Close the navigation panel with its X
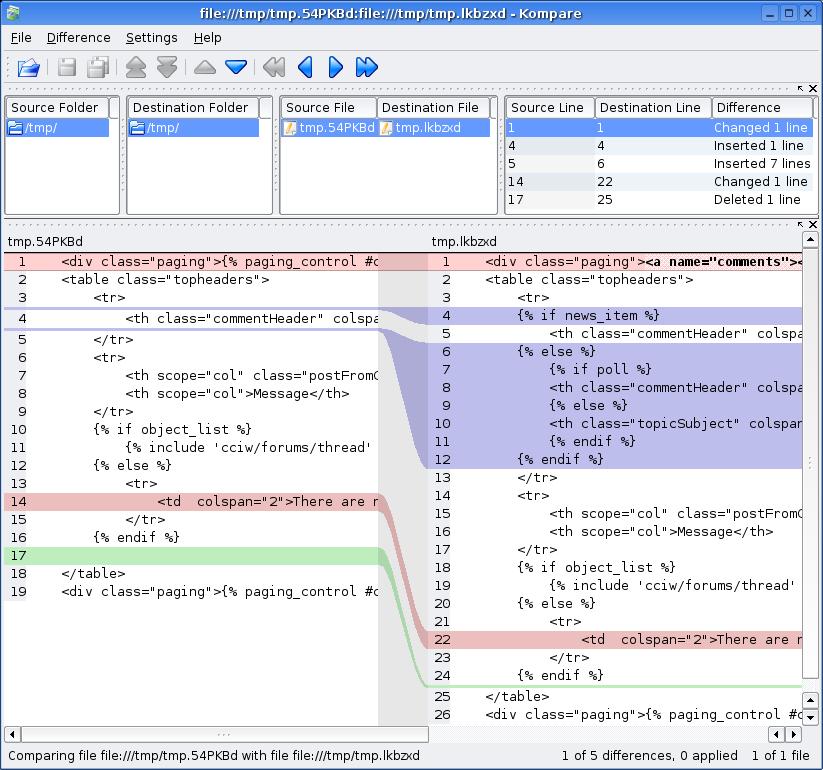Screen dimensions: 823x770 pyautogui.click(x=813, y=88)
